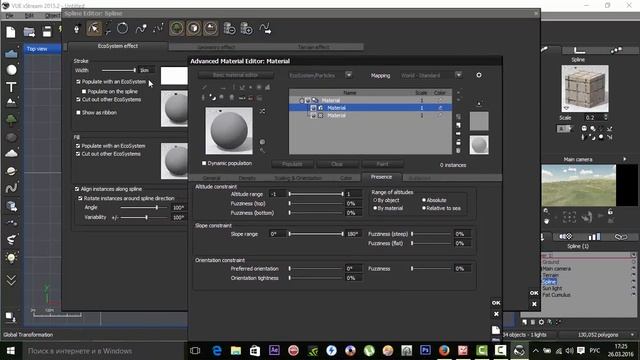Enable 'Show as ribbon' checkbox
Viewport: 640px width, 360px height.
[x=78, y=112]
